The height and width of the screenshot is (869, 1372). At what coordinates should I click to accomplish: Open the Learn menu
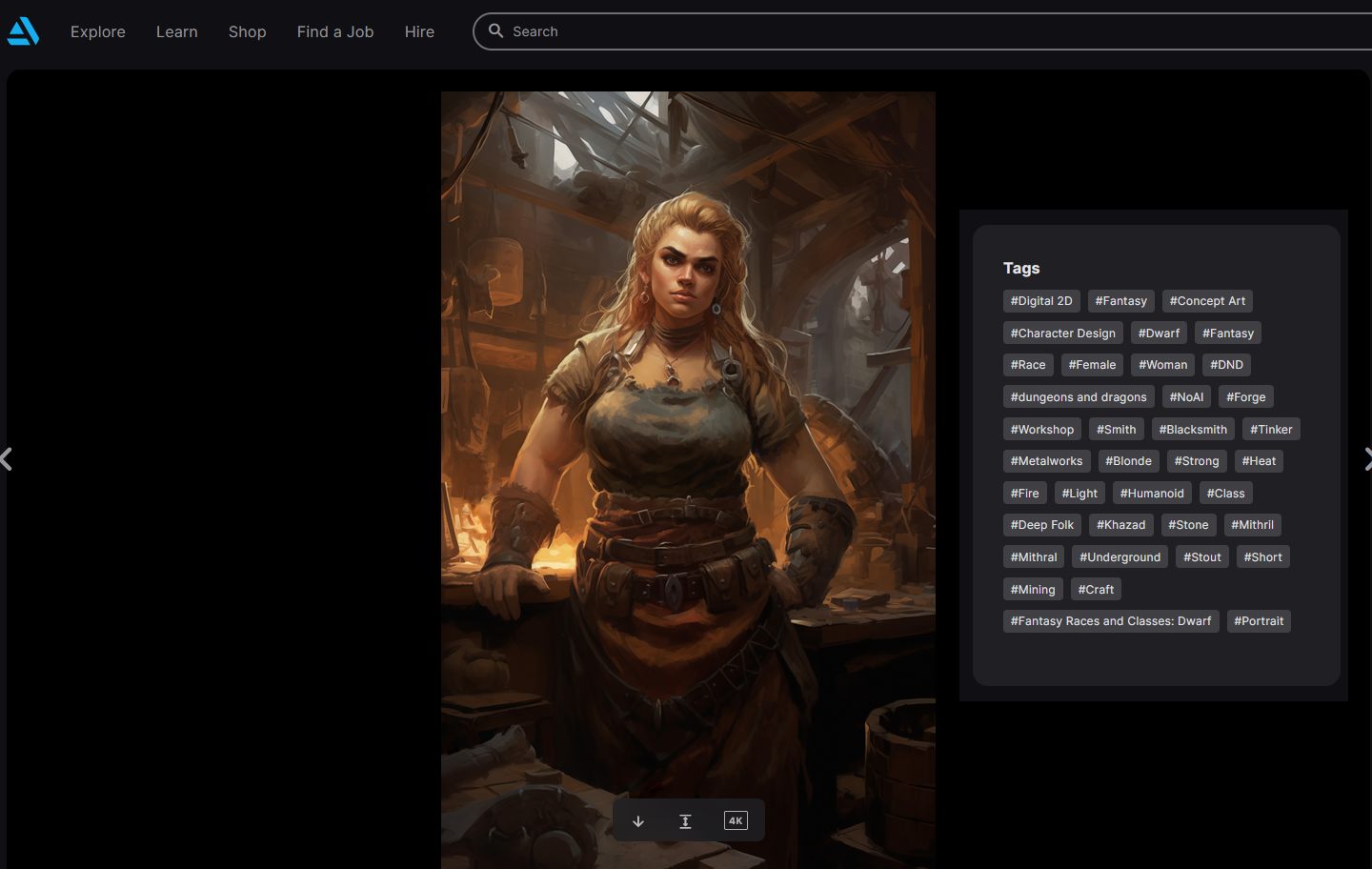click(177, 31)
